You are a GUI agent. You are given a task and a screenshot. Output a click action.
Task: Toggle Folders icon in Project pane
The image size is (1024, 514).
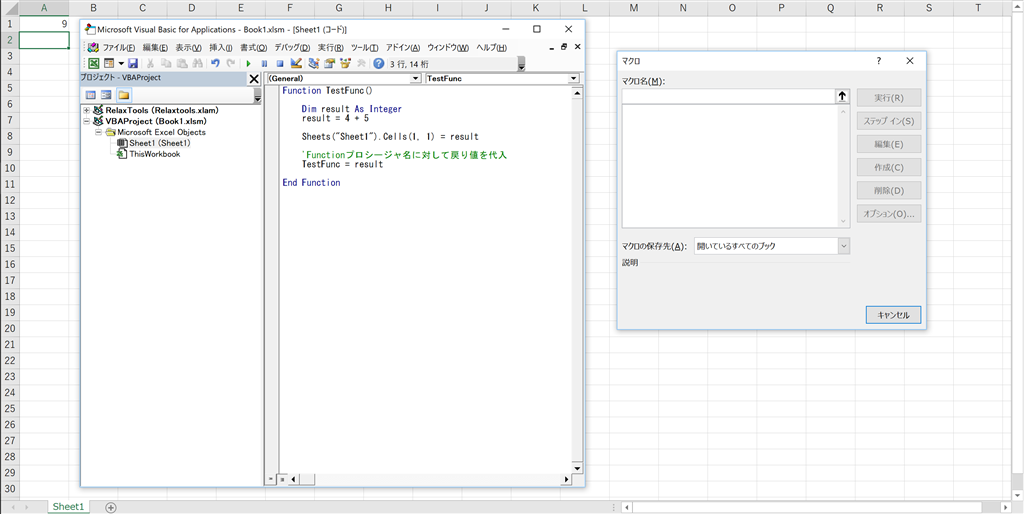click(x=123, y=94)
